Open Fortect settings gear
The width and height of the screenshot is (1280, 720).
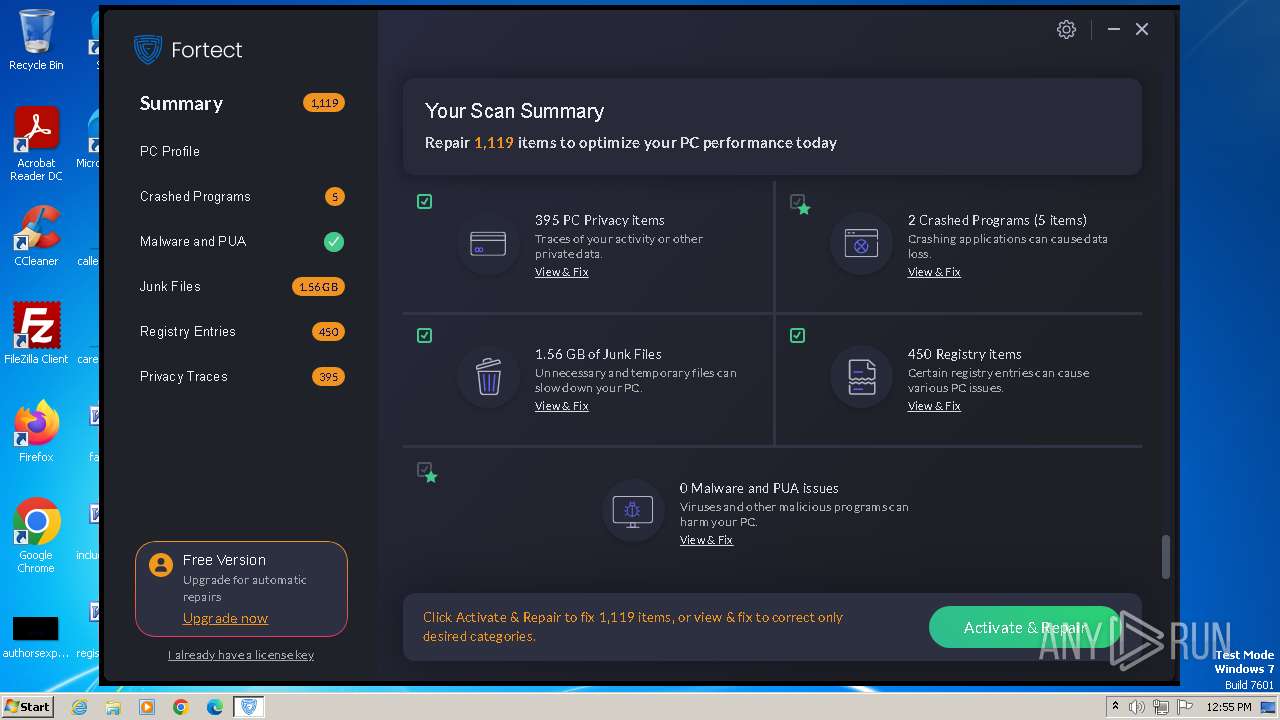pos(1066,30)
